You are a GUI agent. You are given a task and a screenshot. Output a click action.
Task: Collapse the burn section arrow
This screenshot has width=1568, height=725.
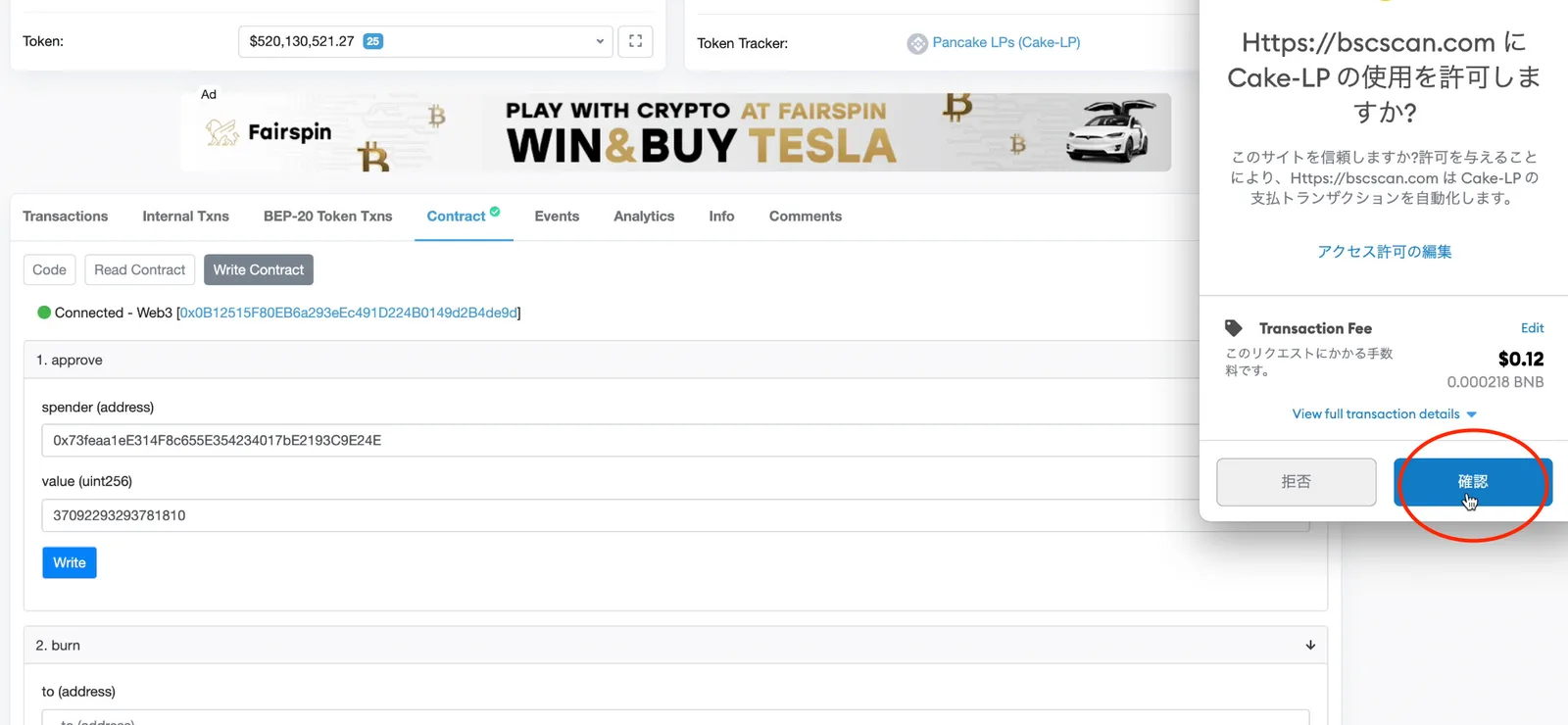click(1310, 645)
